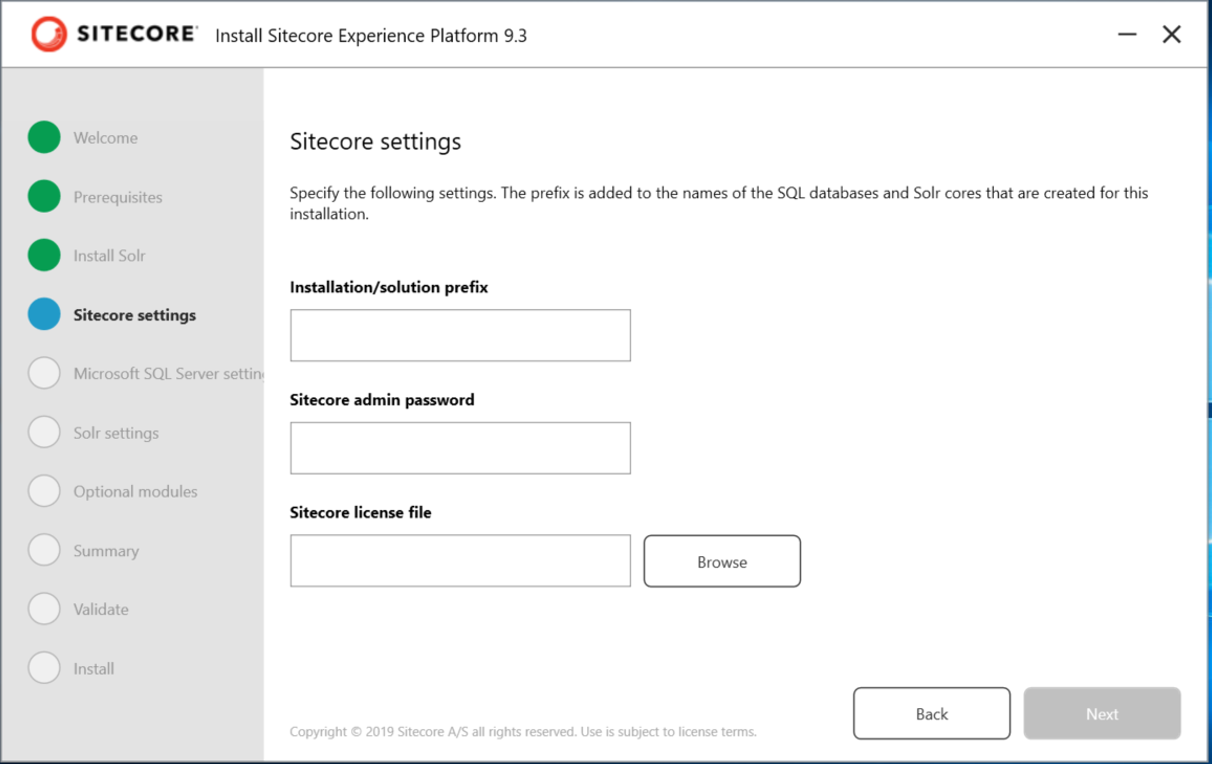Go back to the previous step
This screenshot has height=764, width=1212.
click(931, 714)
